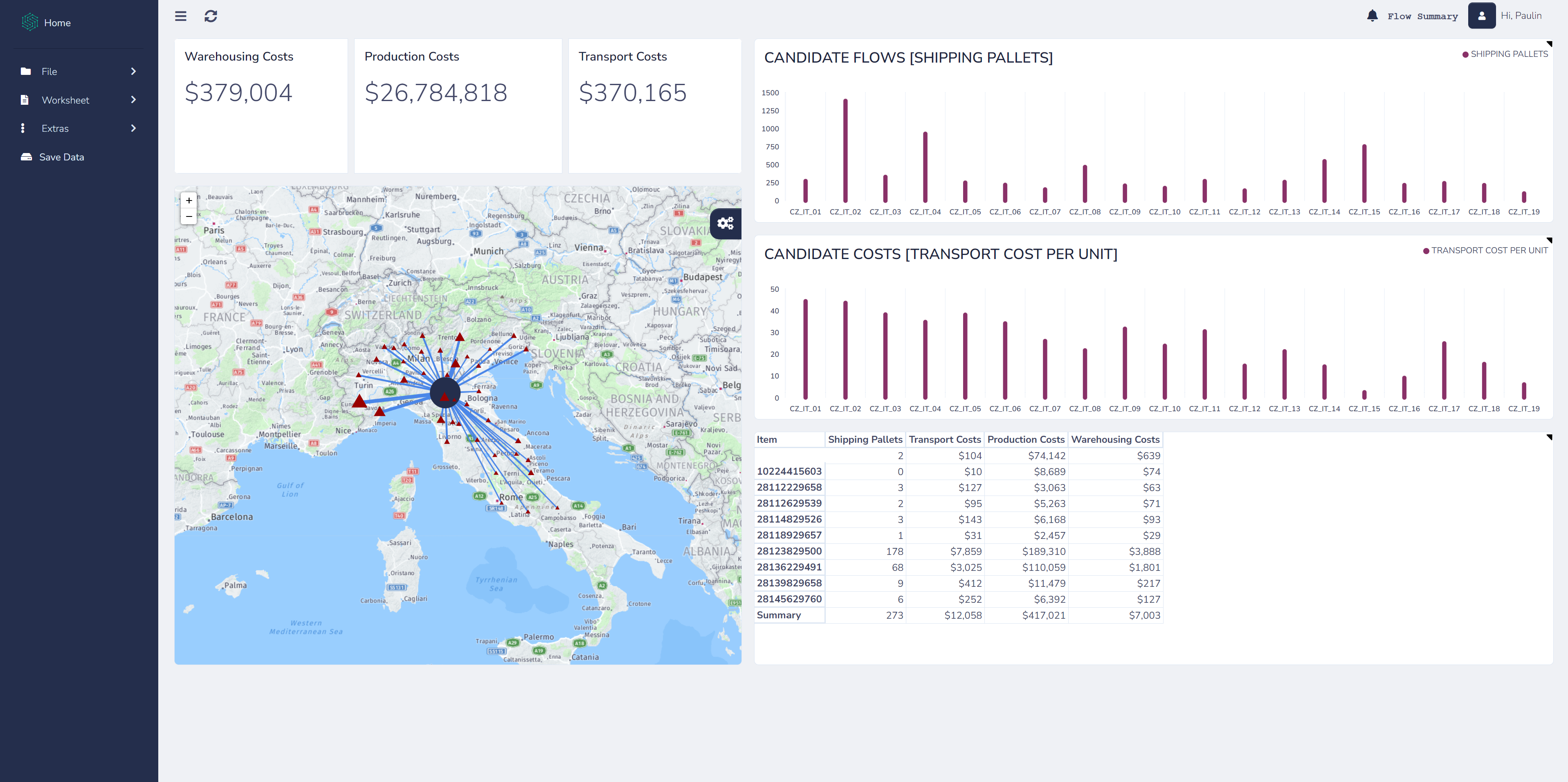Viewport: 1568px width, 782px height.
Task: Click the CZ_IT_02 bar in flows chart
Action: 845,151
